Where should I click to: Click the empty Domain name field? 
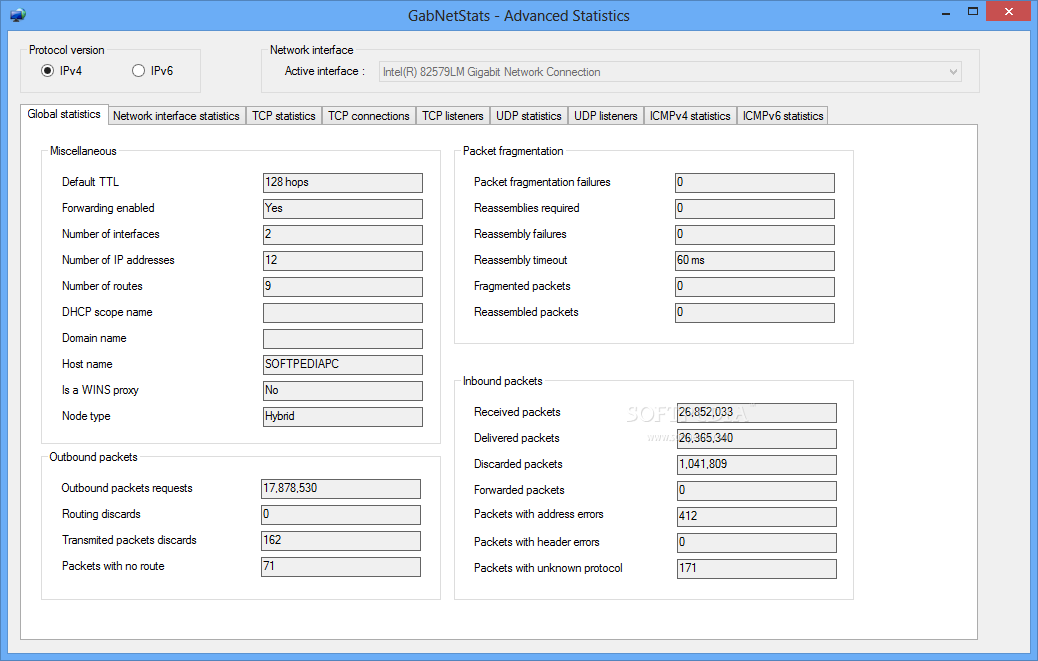point(343,339)
